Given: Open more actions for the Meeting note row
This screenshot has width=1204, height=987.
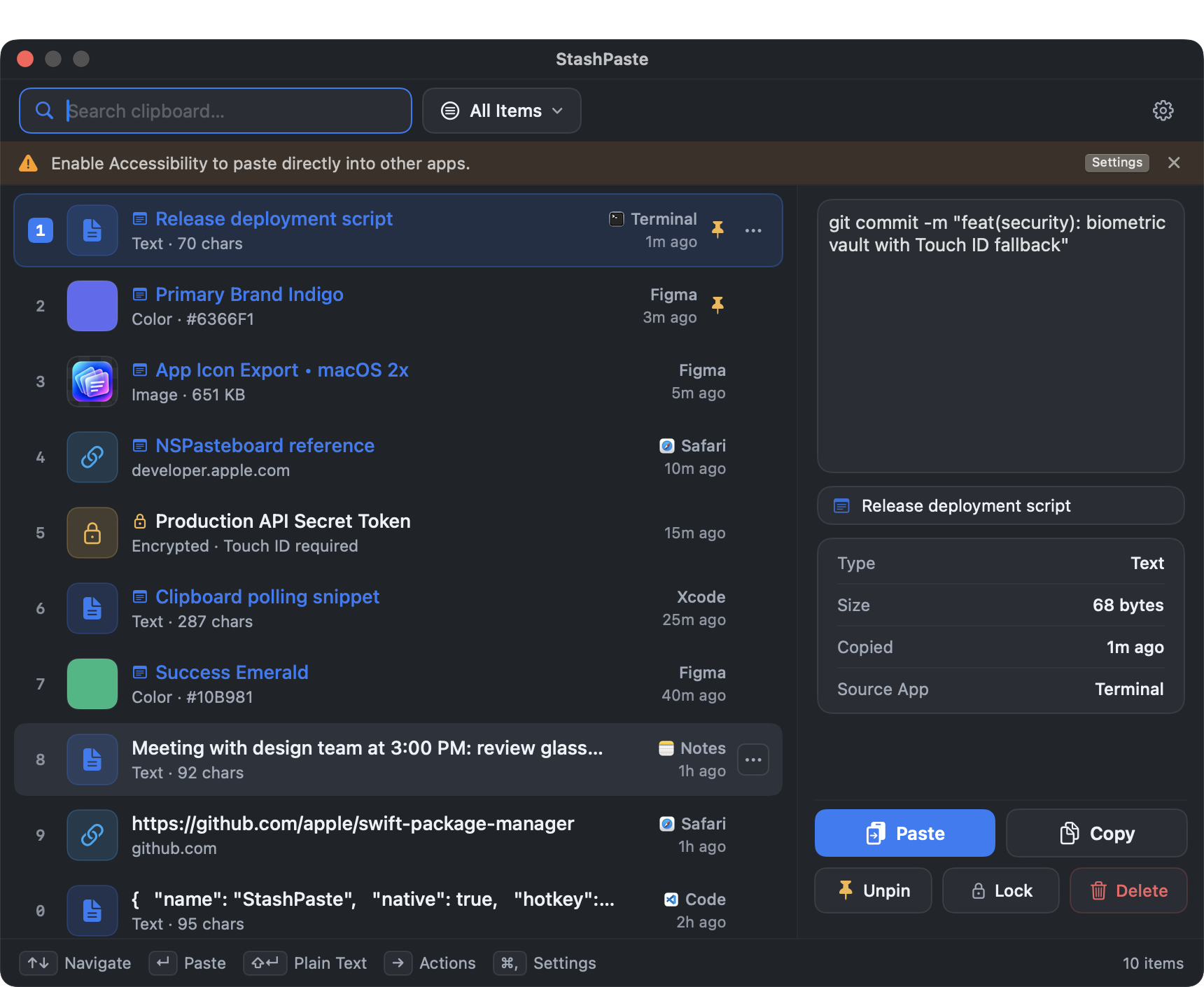Looking at the screenshot, I should 753,759.
